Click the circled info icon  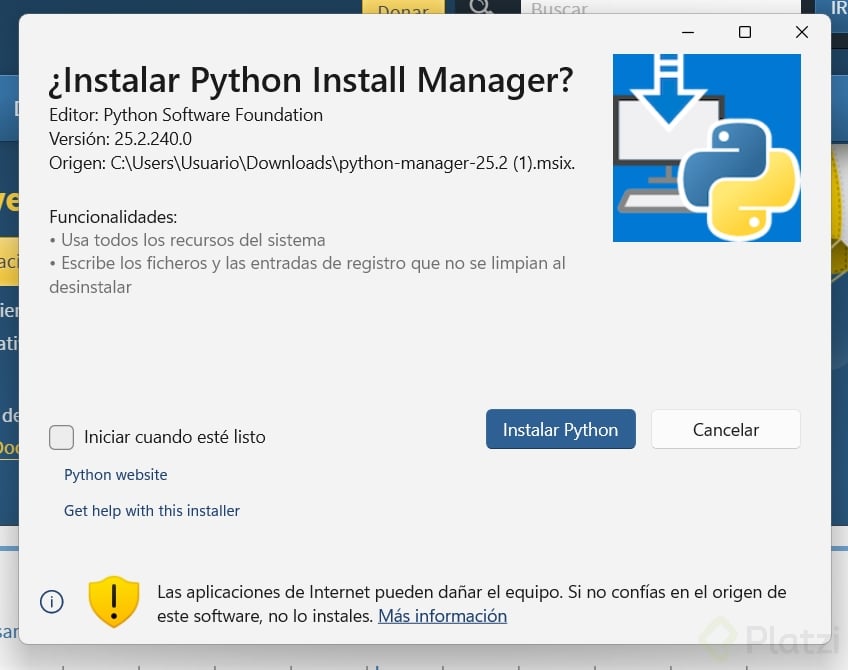(52, 602)
